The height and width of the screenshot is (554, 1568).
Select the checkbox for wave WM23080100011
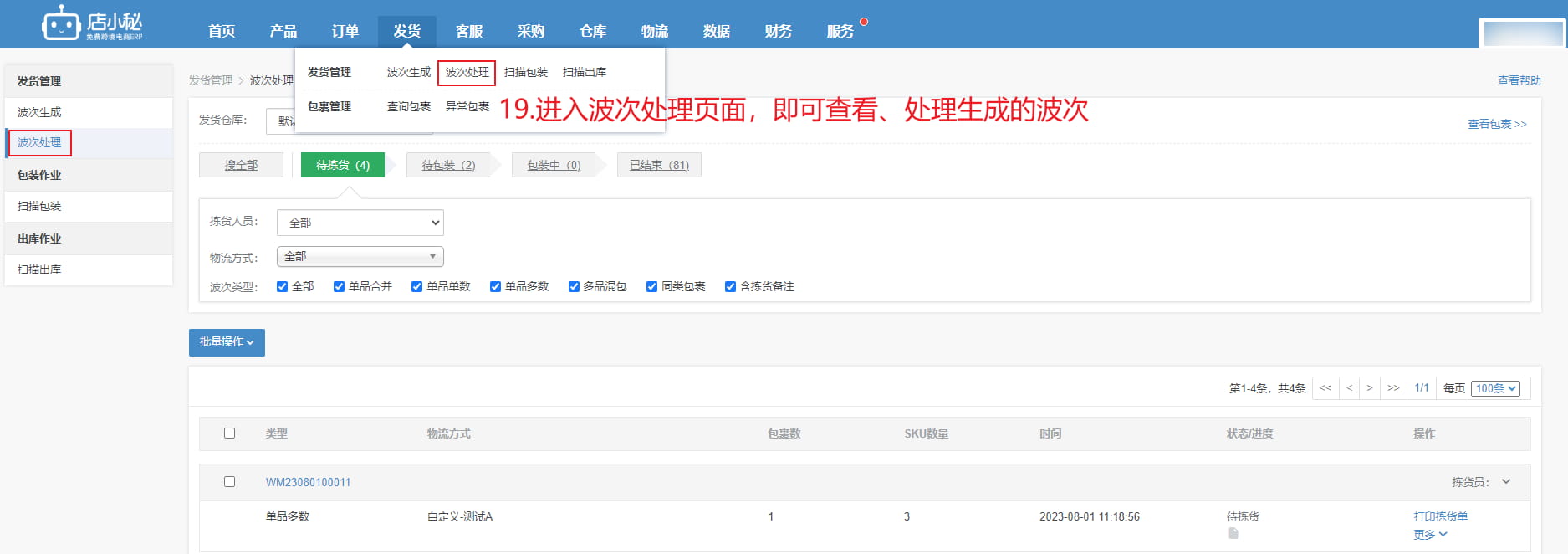click(229, 482)
